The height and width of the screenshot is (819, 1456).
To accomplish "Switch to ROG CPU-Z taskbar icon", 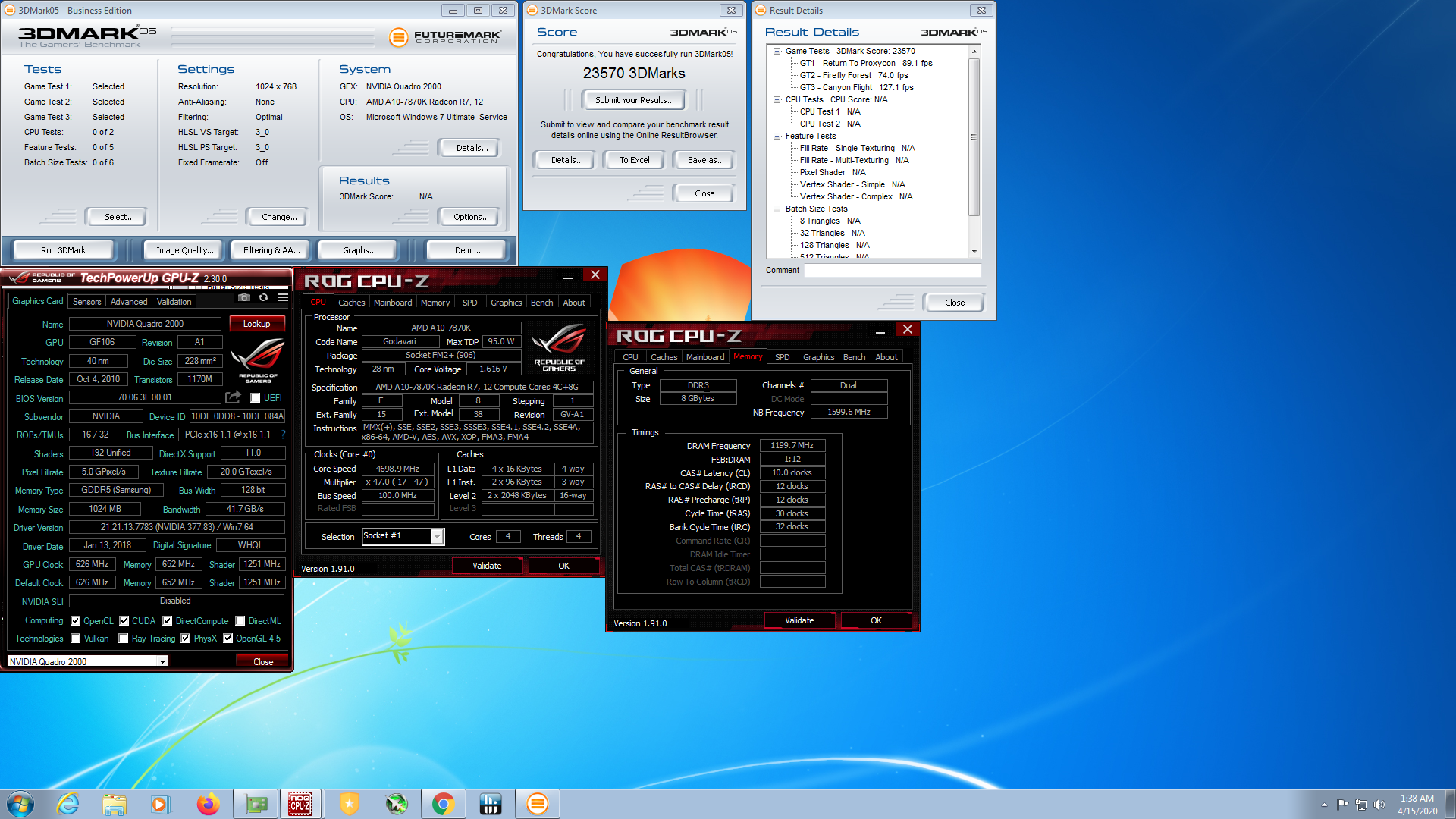I will point(301,804).
